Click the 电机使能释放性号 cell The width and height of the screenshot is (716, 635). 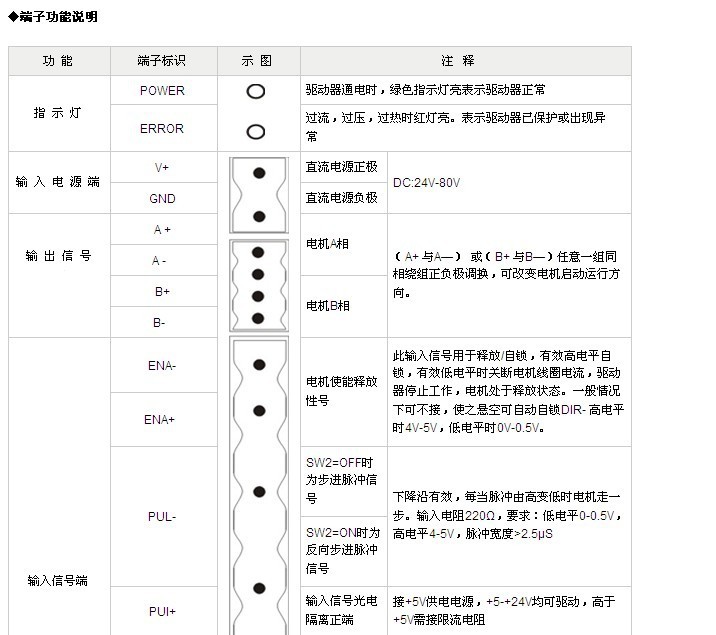pyautogui.click(x=343, y=391)
